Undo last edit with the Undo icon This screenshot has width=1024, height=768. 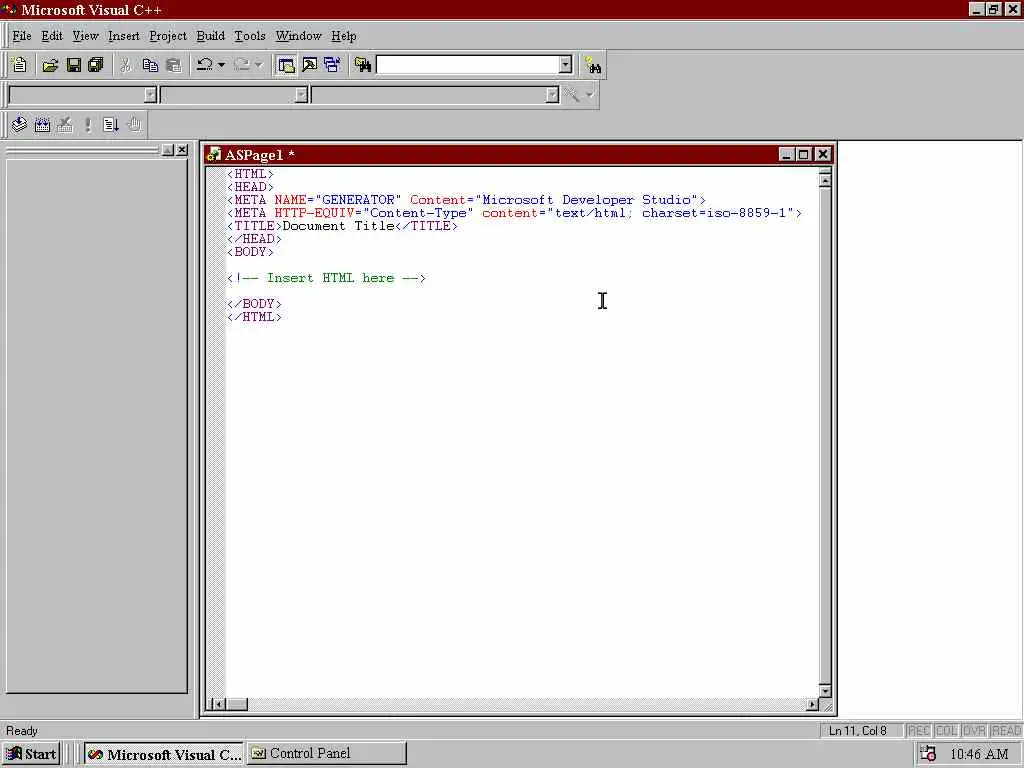(205, 65)
